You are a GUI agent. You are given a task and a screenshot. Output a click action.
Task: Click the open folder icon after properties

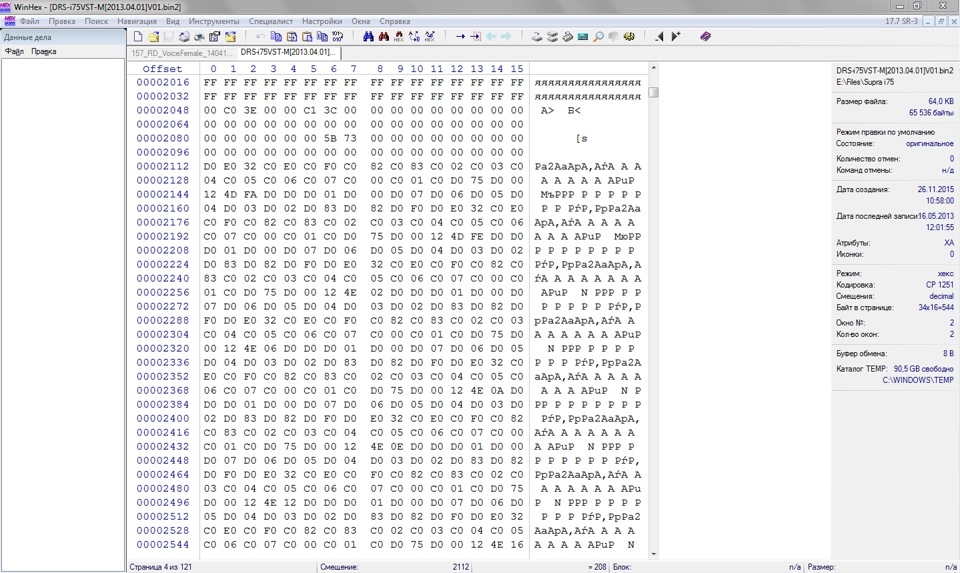(230, 37)
